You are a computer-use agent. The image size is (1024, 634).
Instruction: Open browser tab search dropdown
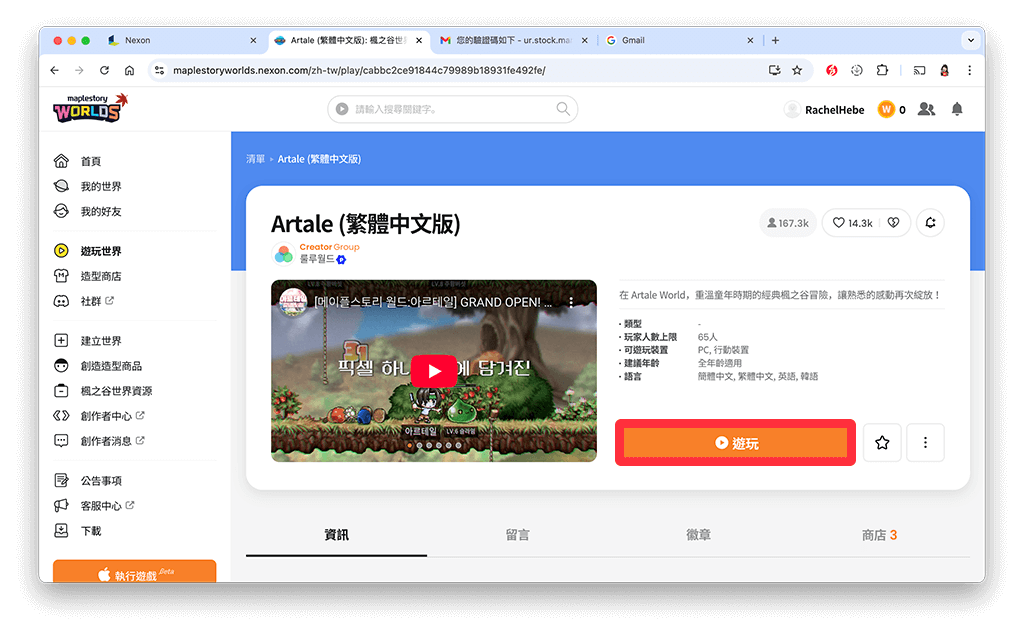tap(970, 40)
